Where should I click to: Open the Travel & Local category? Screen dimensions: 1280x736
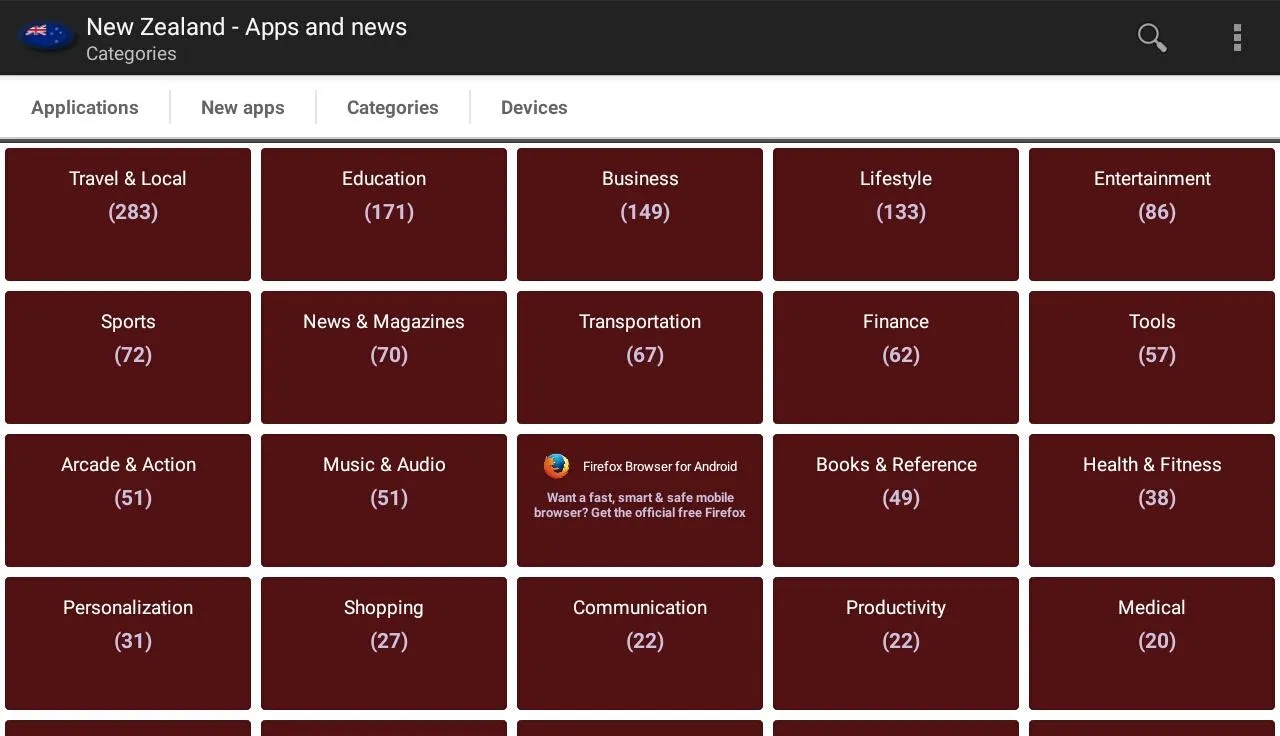[128, 214]
